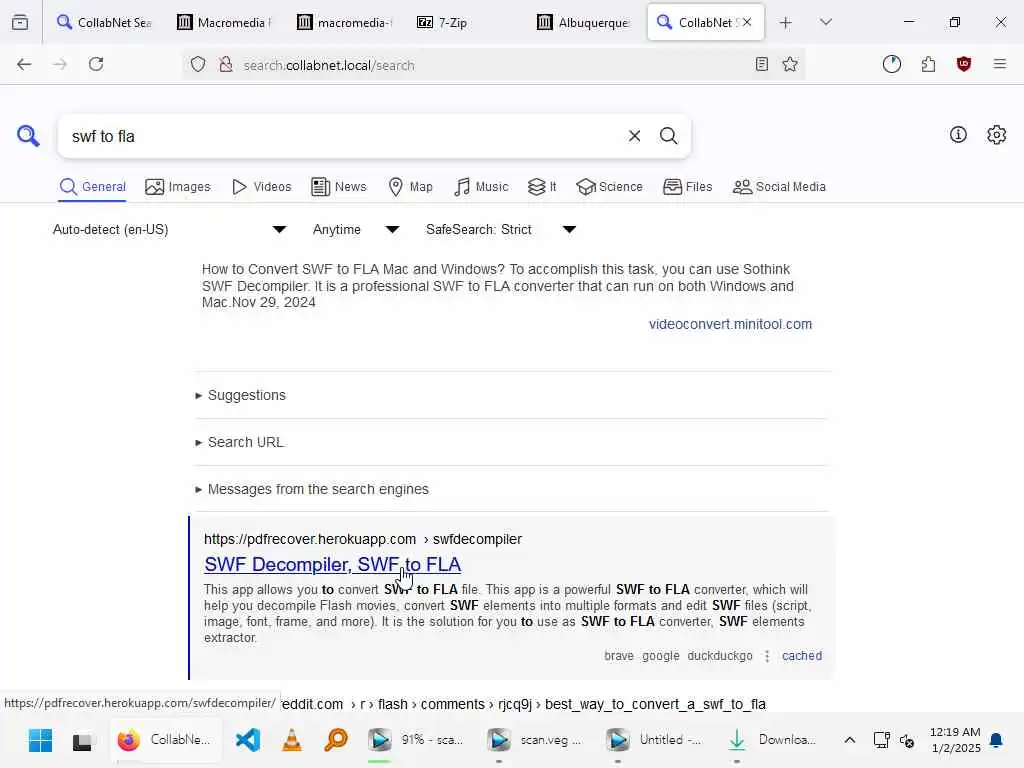Switch to News search category
Screen dimensions: 1024x768
point(339,187)
